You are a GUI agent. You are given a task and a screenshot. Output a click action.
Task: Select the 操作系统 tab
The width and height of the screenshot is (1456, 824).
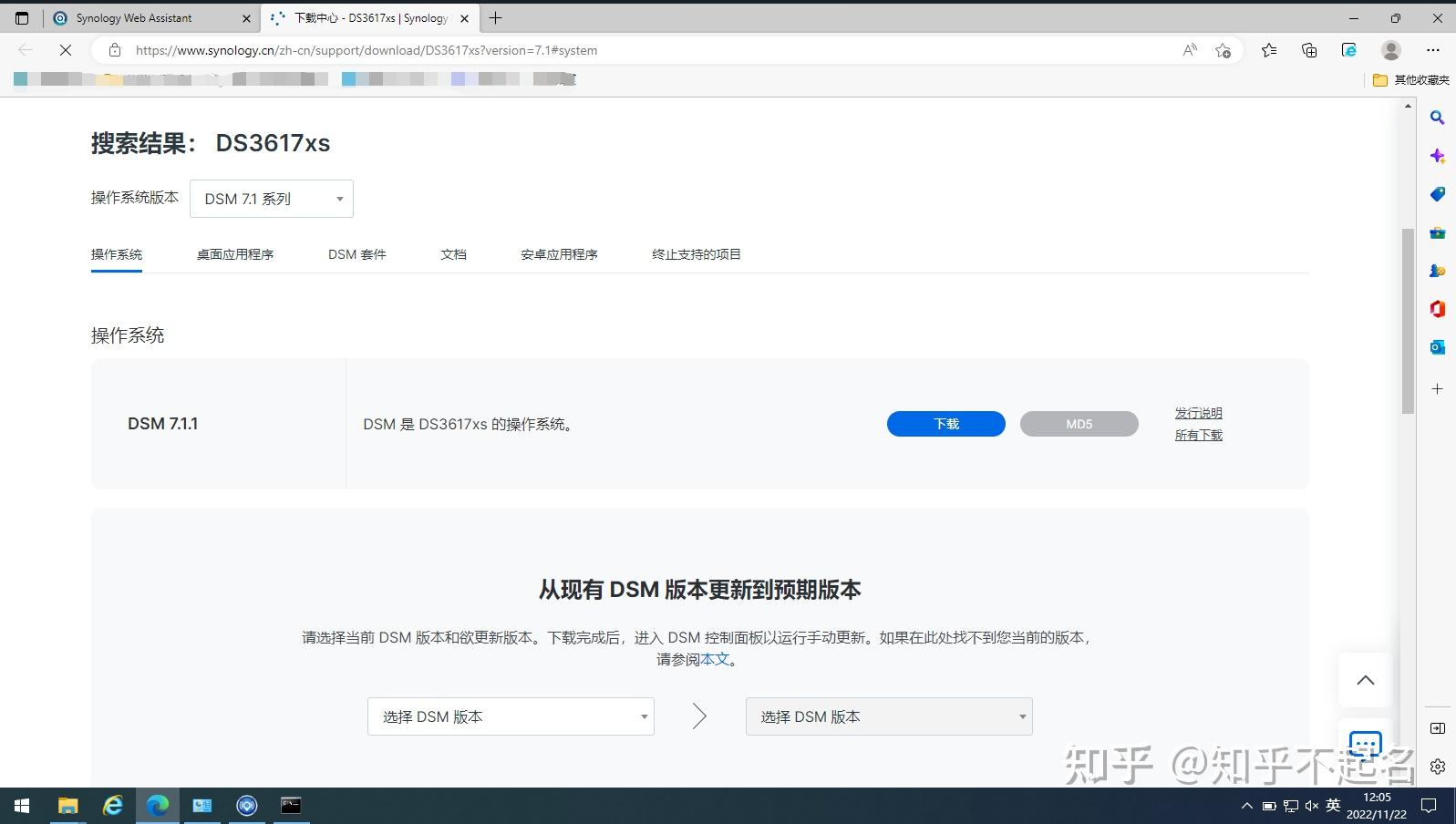pos(117,254)
